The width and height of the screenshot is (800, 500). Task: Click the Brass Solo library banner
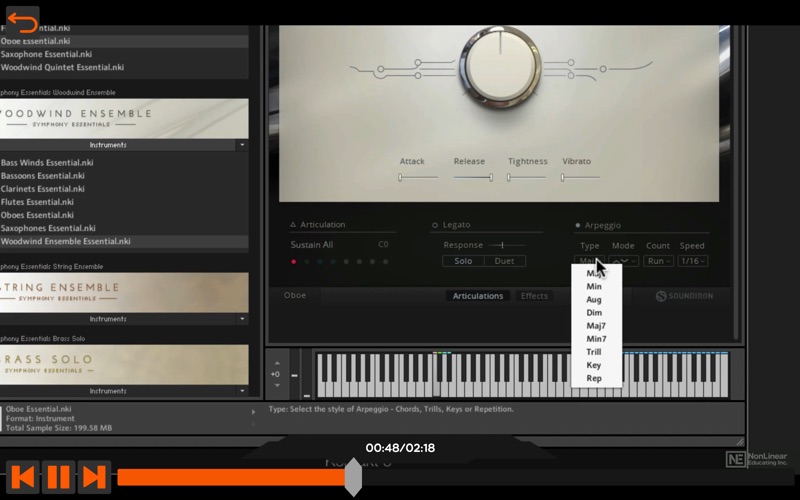[124, 364]
